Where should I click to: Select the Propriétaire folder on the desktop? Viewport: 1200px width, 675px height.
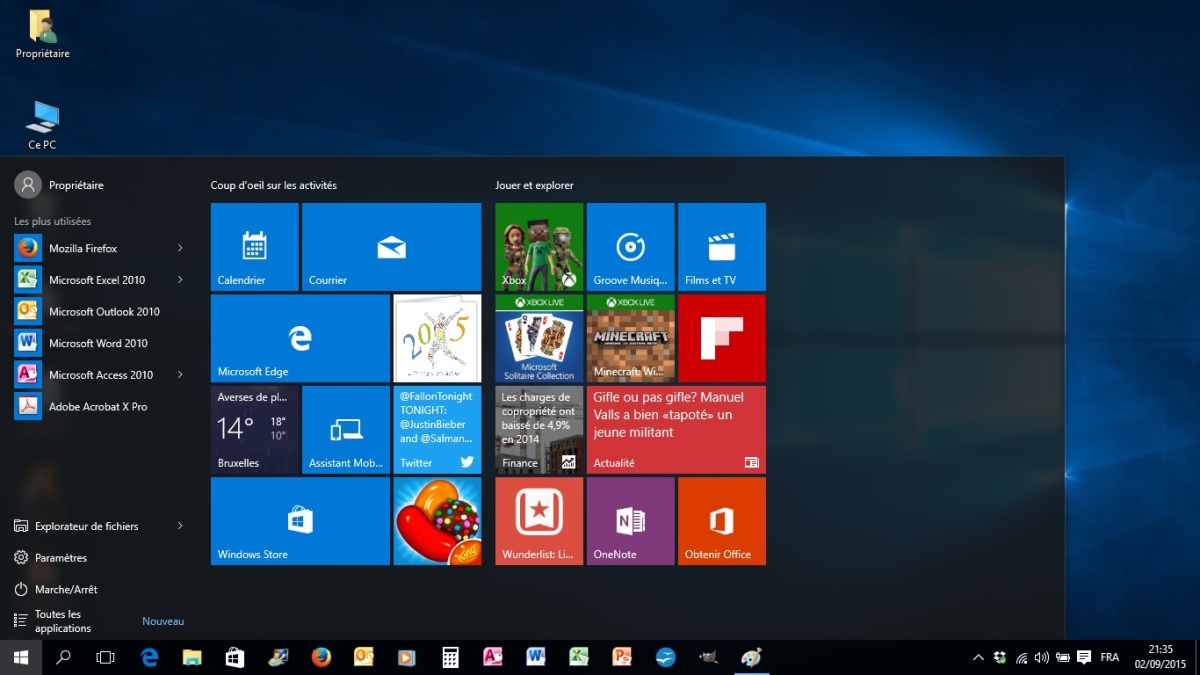[x=43, y=35]
